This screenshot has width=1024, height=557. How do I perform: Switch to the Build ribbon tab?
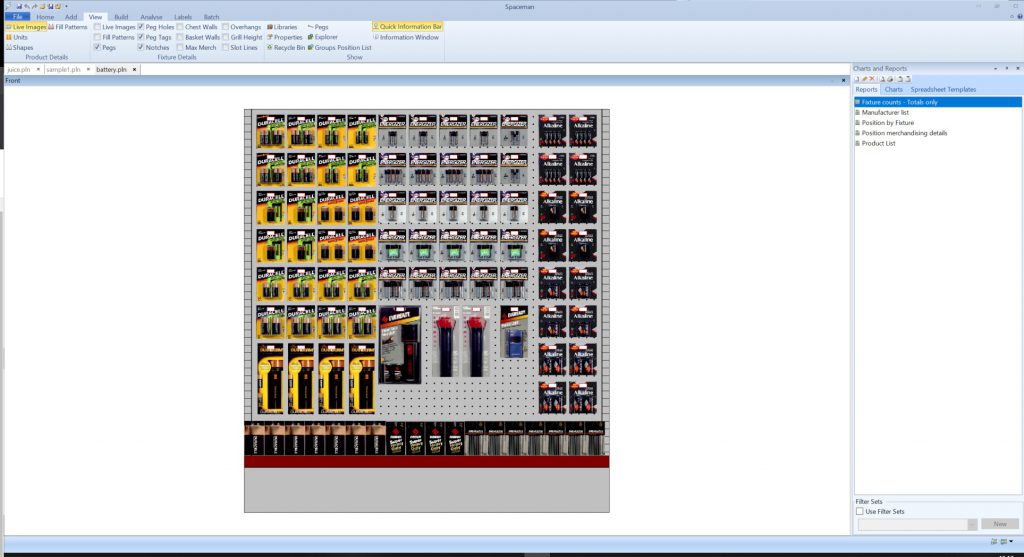(121, 17)
